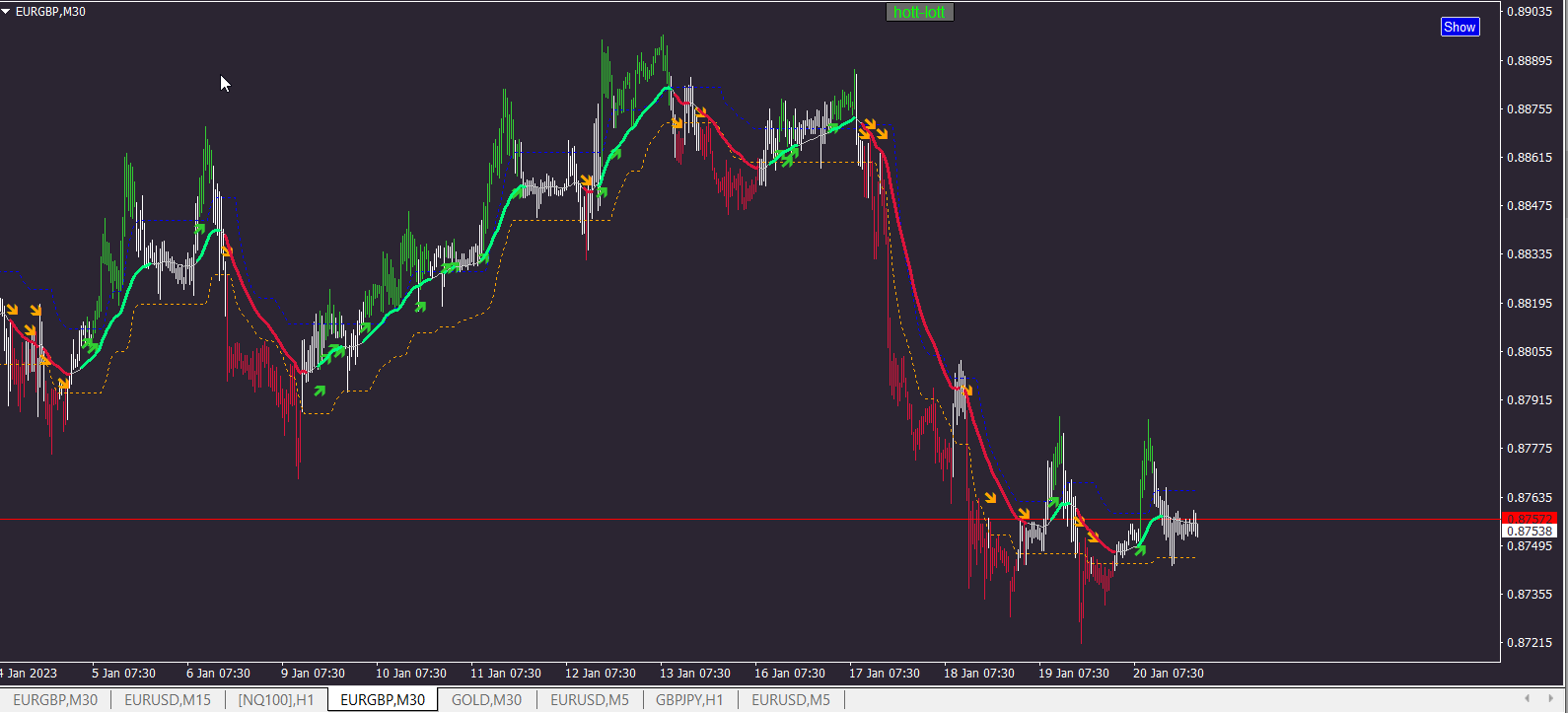Viewport: 1568px width, 713px height.
Task: Click the 0.87775 price axis value
Action: point(1530,448)
